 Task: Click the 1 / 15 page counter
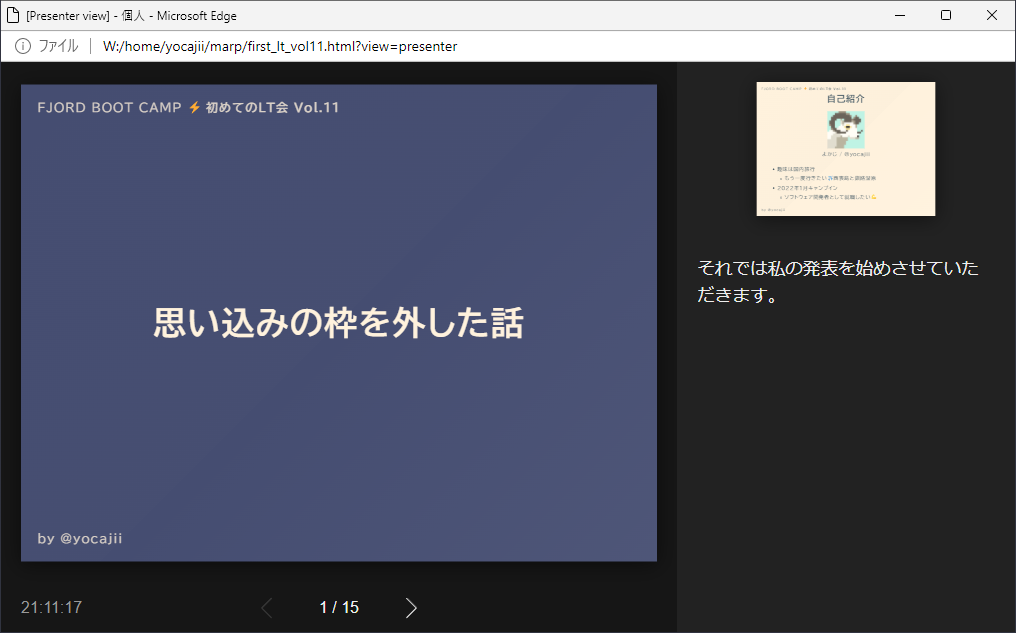pyautogui.click(x=339, y=607)
